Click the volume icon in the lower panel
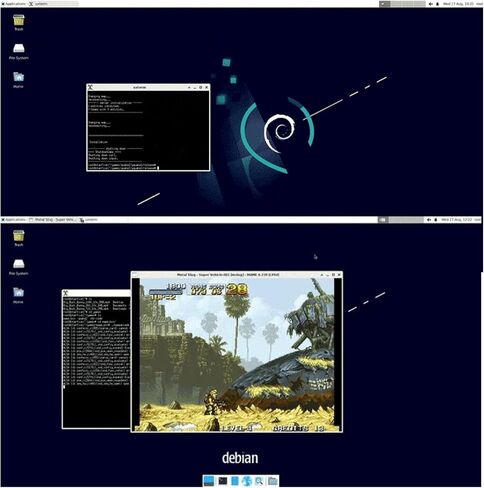 point(429,220)
